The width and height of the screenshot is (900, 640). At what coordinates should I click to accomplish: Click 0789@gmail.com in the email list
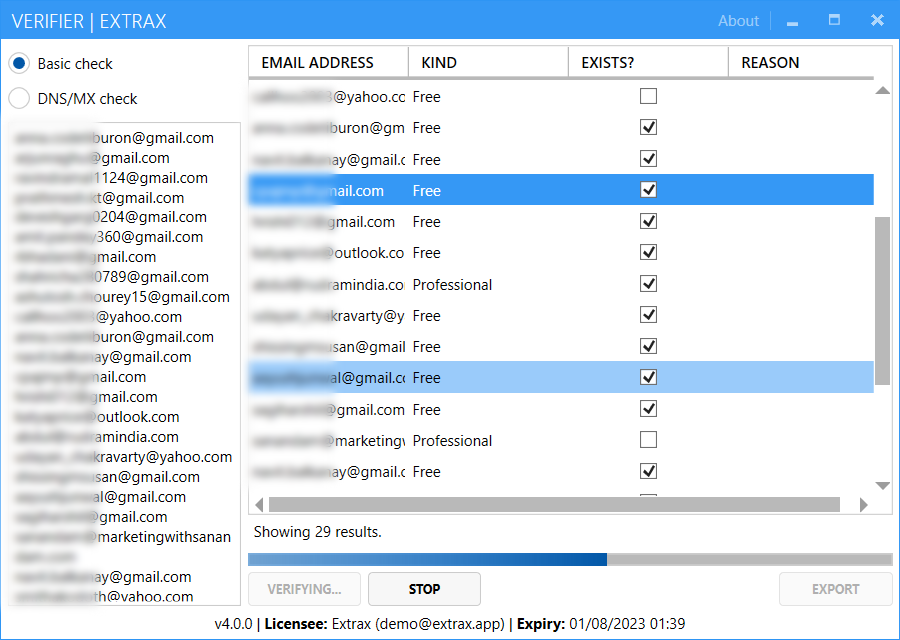(112, 277)
